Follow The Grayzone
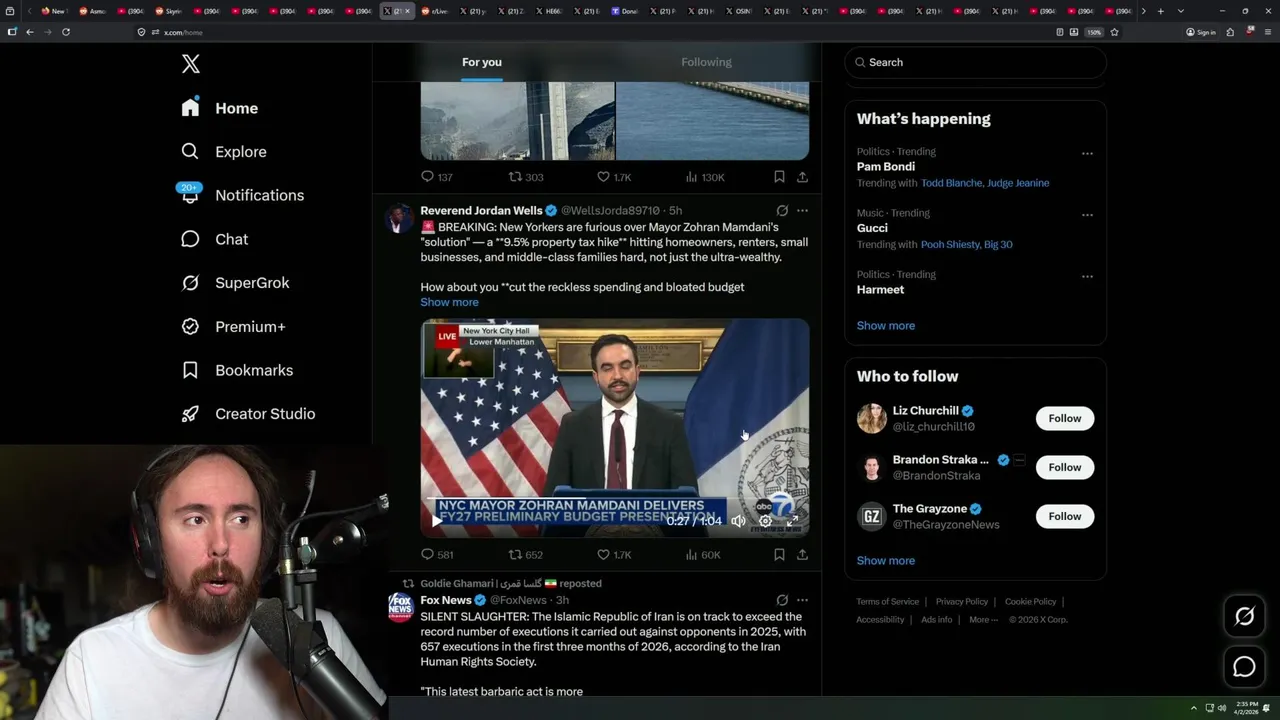The width and height of the screenshot is (1280, 720). 1064,516
